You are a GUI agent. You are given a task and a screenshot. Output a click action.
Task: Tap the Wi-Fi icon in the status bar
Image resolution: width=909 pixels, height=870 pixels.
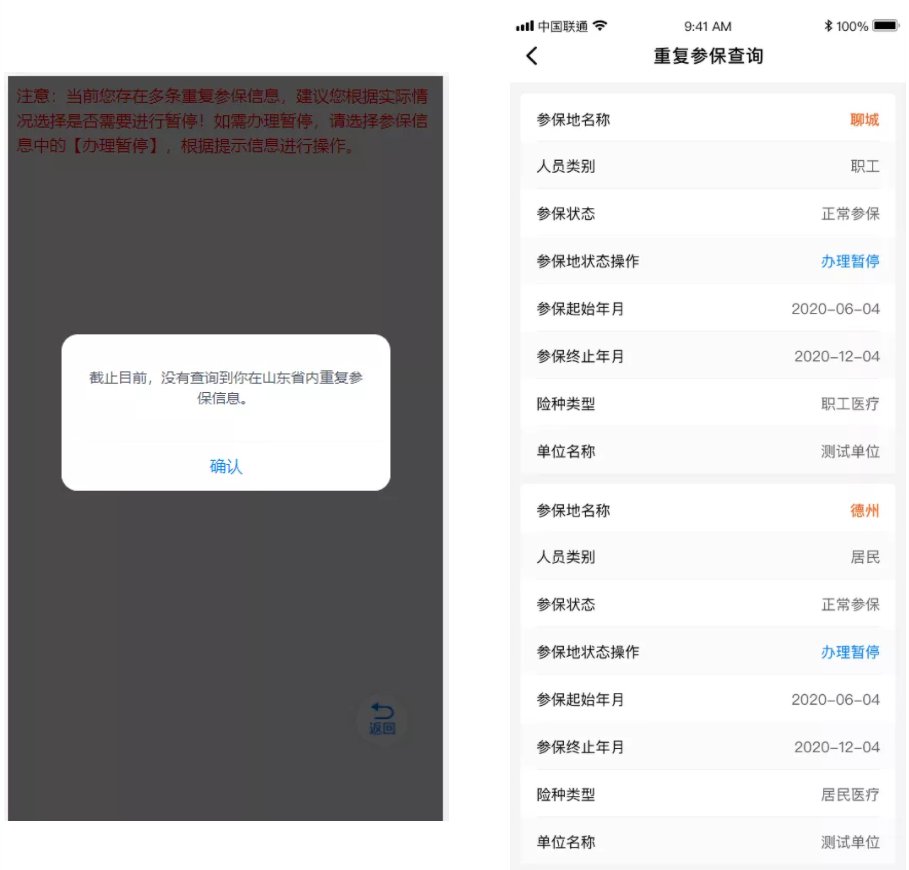click(600, 26)
